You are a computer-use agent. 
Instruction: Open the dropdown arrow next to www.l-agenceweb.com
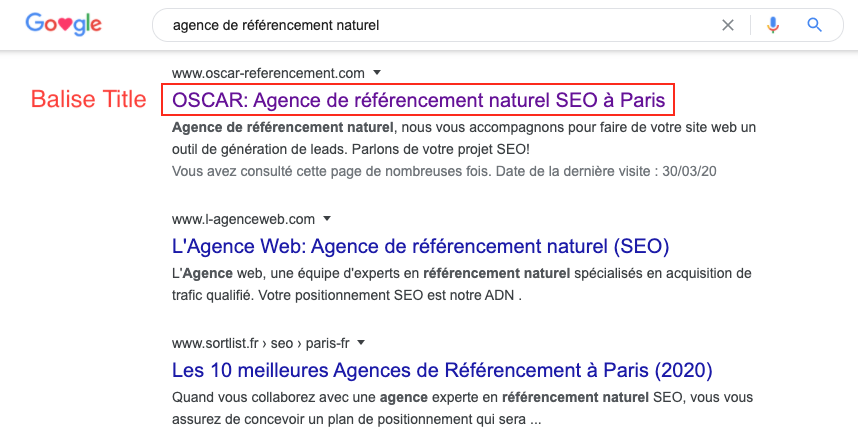(x=327, y=218)
